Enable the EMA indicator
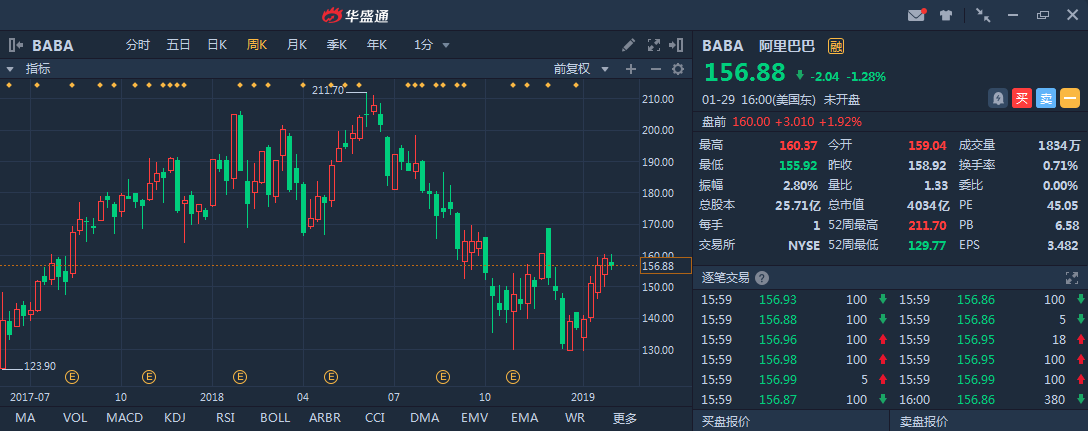Screen dimensions: 1088x431 pyautogui.click(x=525, y=418)
